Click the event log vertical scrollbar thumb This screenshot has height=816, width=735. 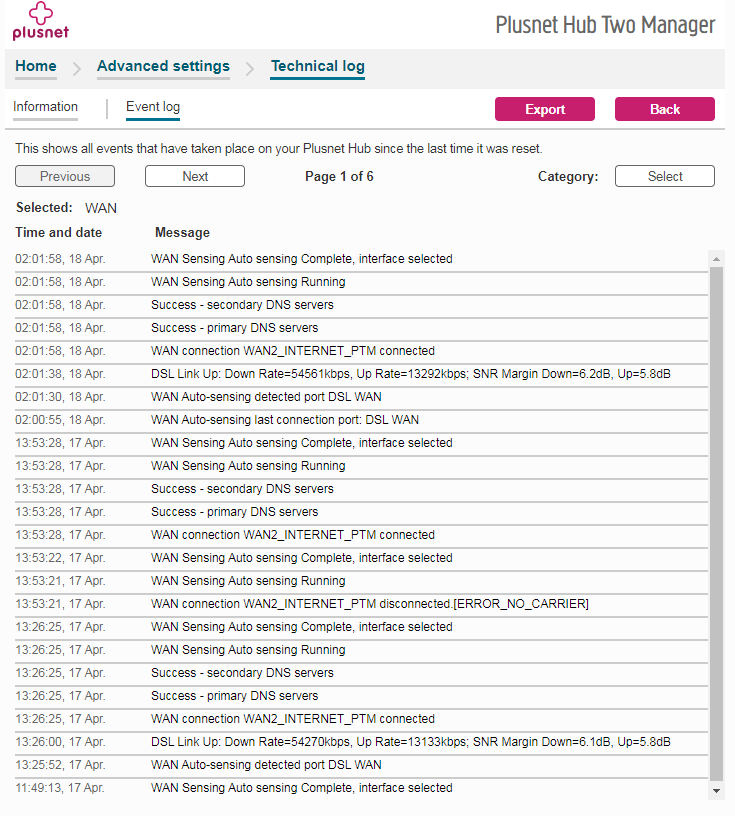[716, 520]
